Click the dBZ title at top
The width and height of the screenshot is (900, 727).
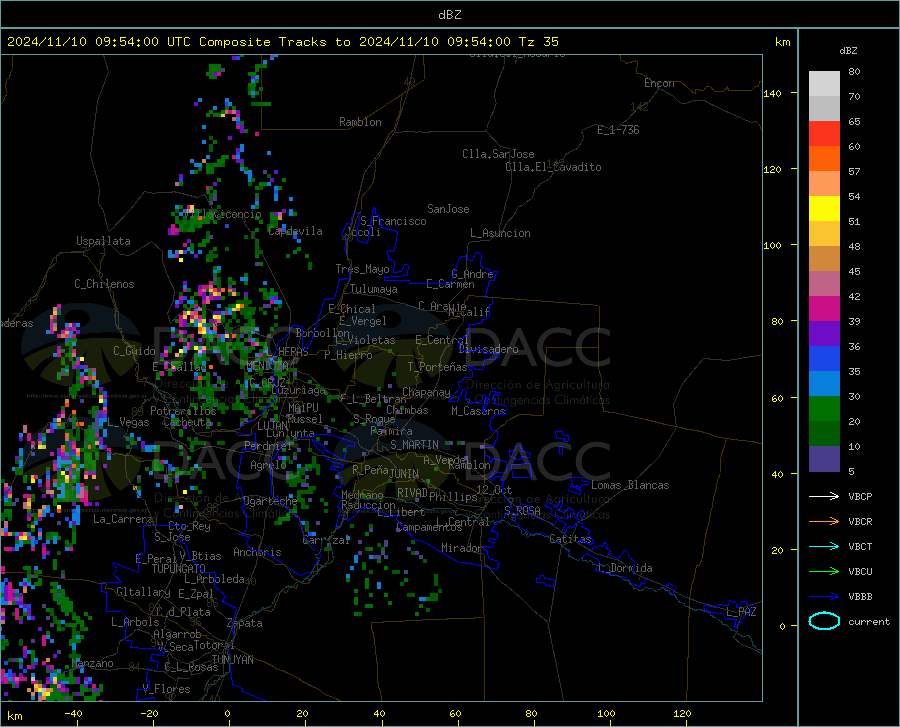(449, 15)
